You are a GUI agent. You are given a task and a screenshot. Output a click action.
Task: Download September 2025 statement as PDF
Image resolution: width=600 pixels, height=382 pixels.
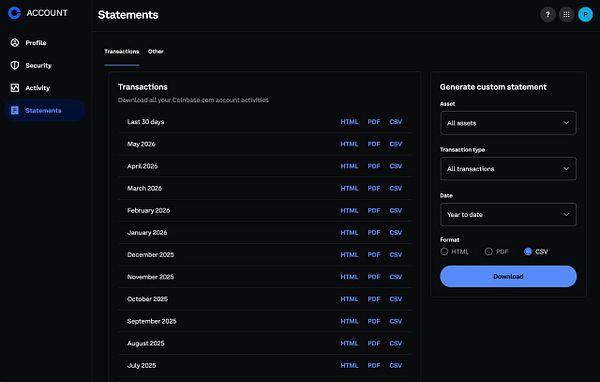[x=374, y=321]
